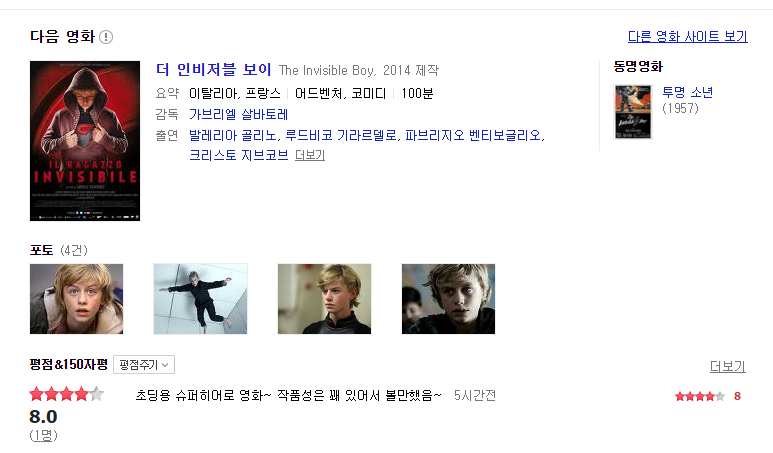Open the (1명) rater count link
The width and height of the screenshot is (773, 453).
coord(43,435)
